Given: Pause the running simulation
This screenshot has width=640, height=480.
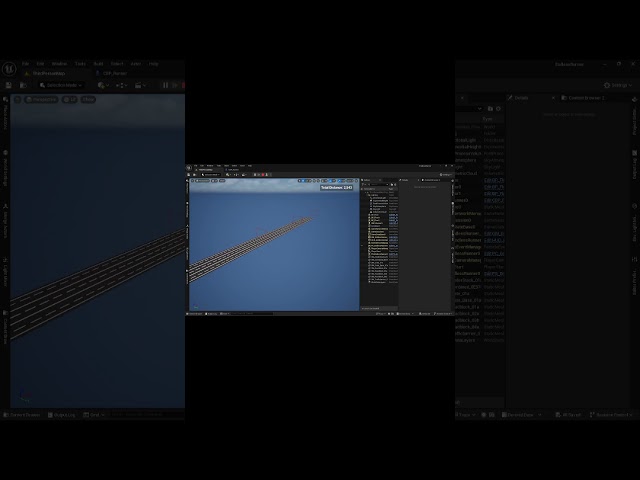Looking at the screenshot, I should pos(165,85).
